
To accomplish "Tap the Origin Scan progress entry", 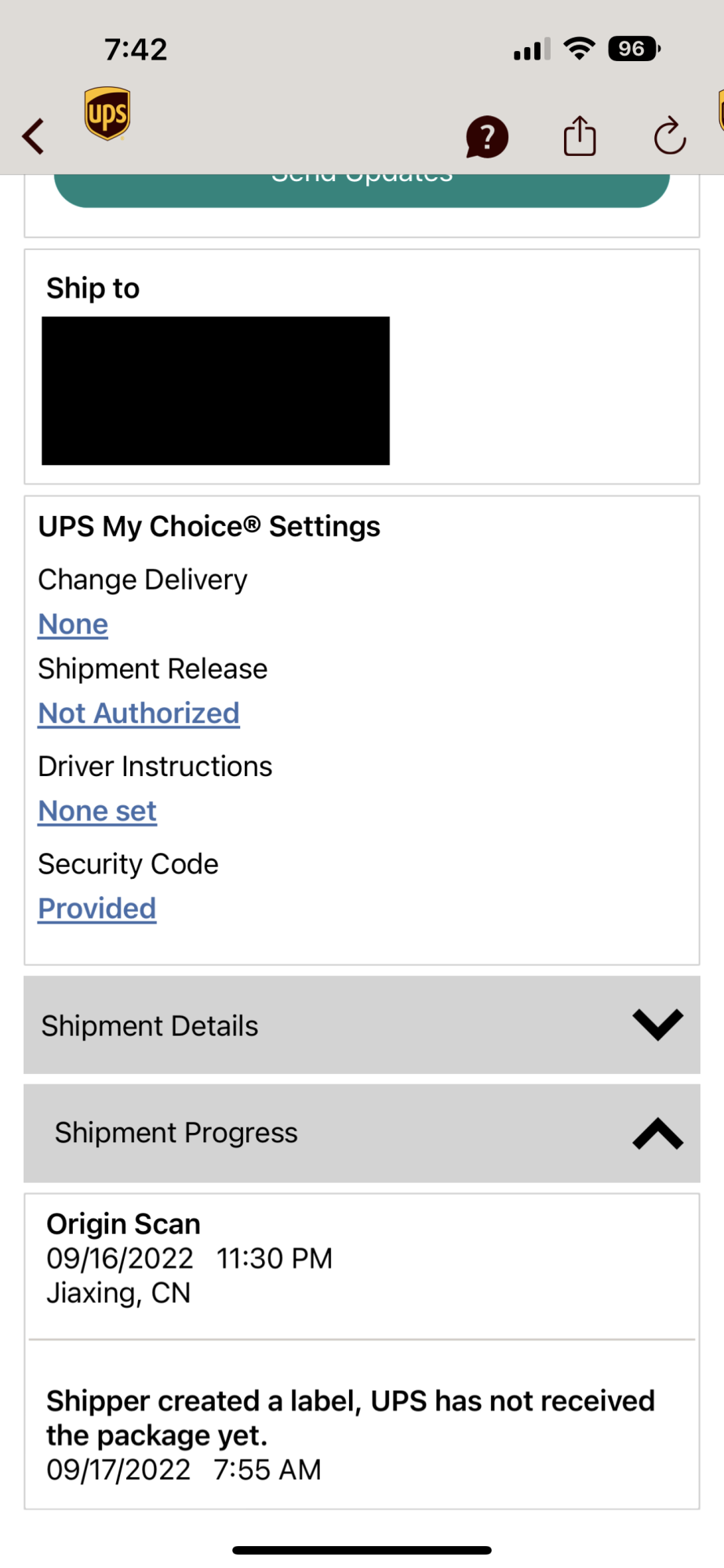I will click(188, 1258).
